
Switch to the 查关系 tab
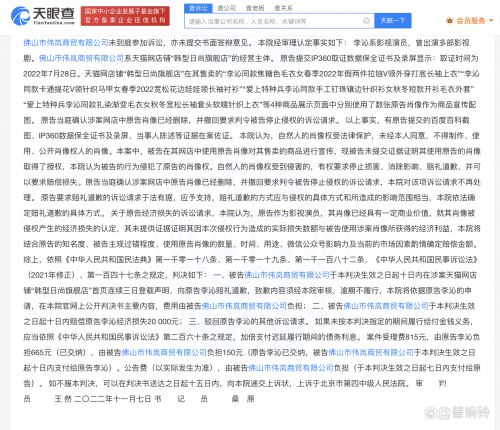283,8
